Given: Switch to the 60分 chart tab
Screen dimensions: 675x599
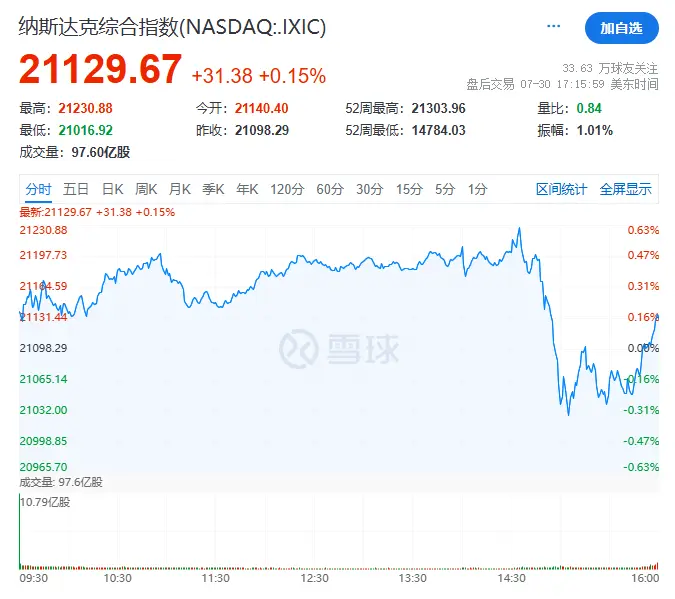Looking at the screenshot, I should (330, 189).
